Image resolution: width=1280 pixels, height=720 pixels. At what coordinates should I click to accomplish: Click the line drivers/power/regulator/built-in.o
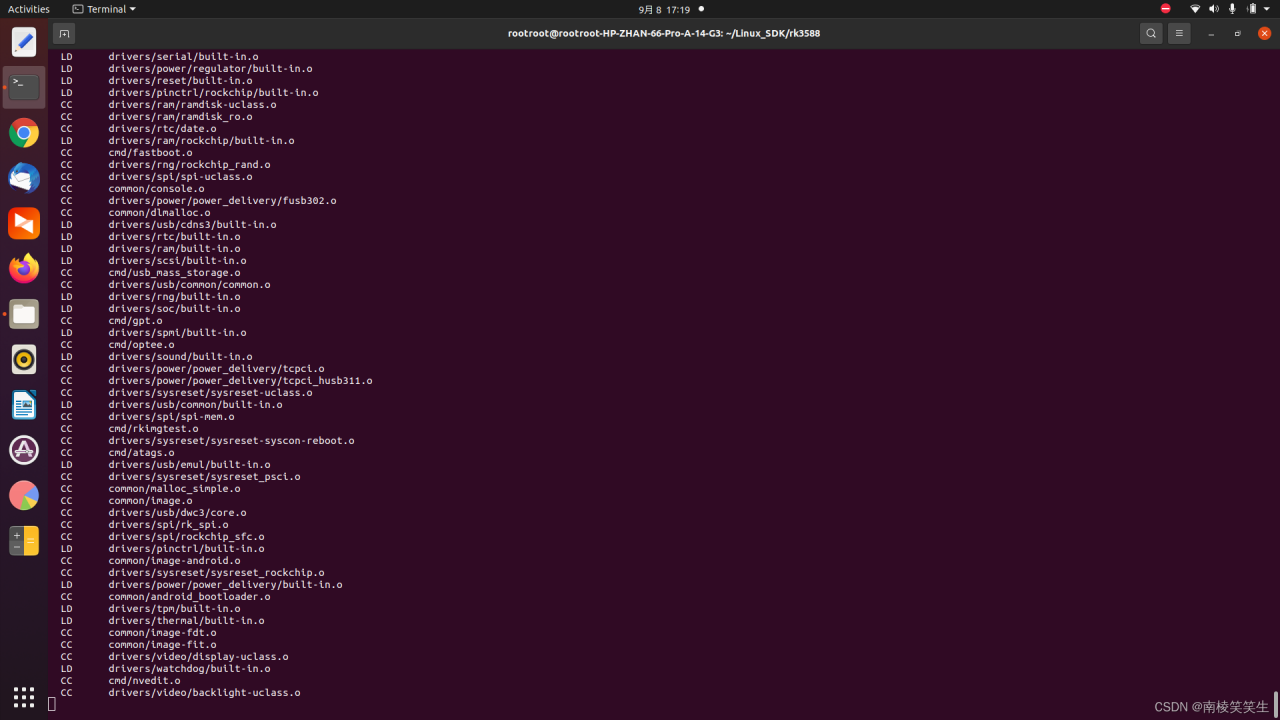(211, 69)
